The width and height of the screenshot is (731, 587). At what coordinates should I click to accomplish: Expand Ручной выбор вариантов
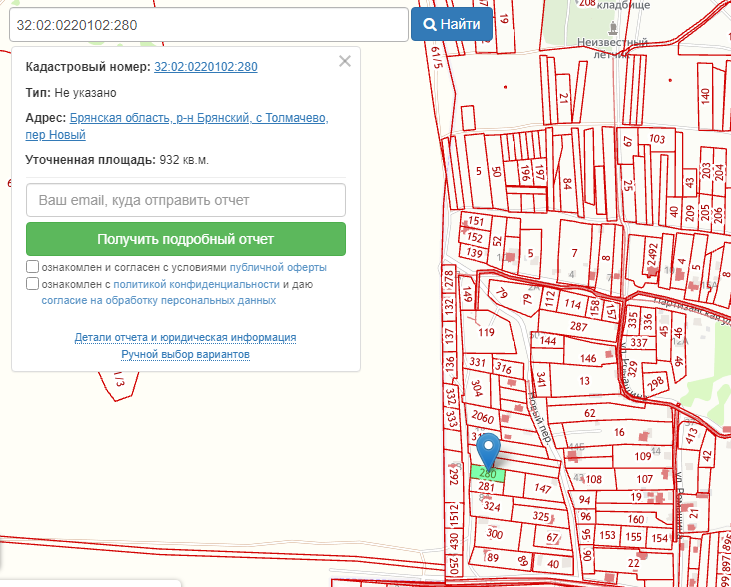[185, 355]
